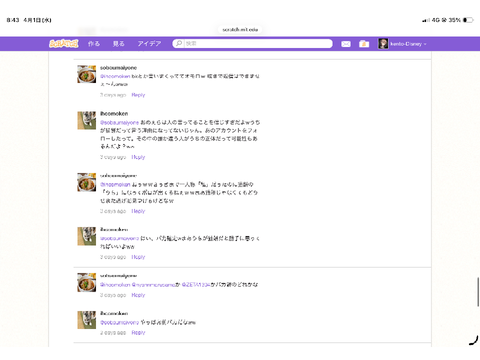Open the 作る (Create) menu item

tap(94, 44)
